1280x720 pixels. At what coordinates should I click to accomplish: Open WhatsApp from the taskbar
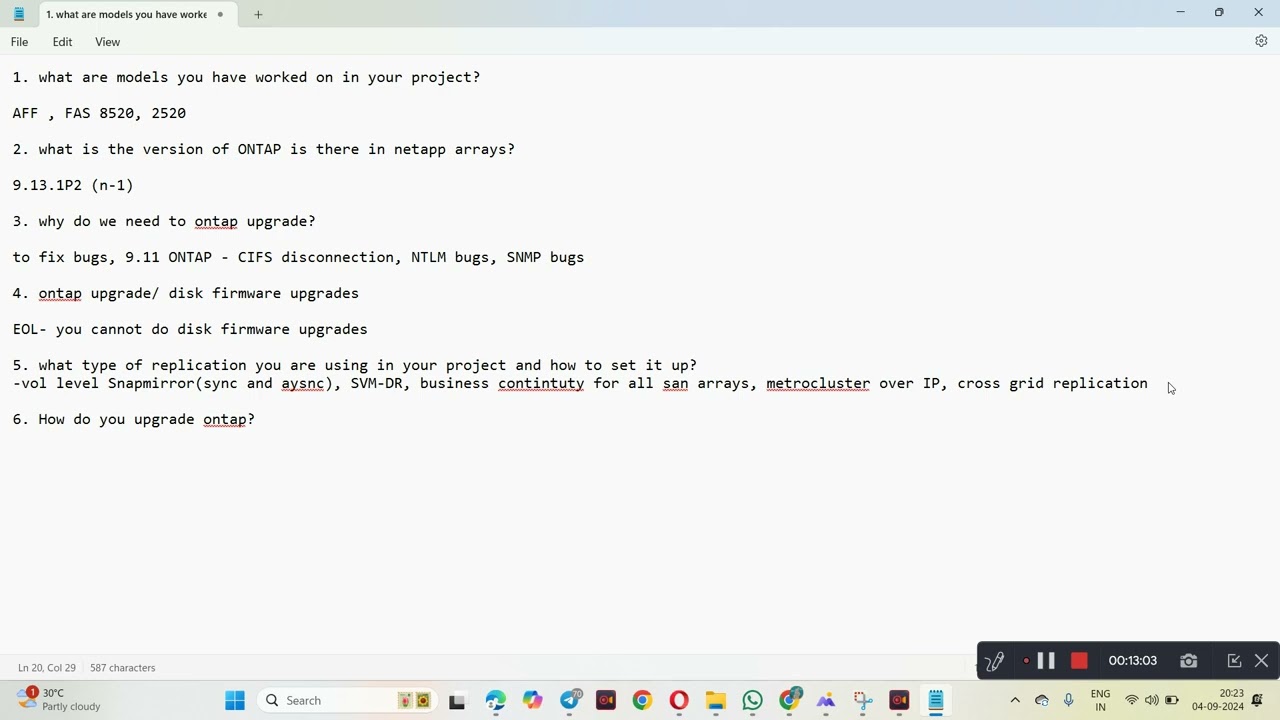752,700
